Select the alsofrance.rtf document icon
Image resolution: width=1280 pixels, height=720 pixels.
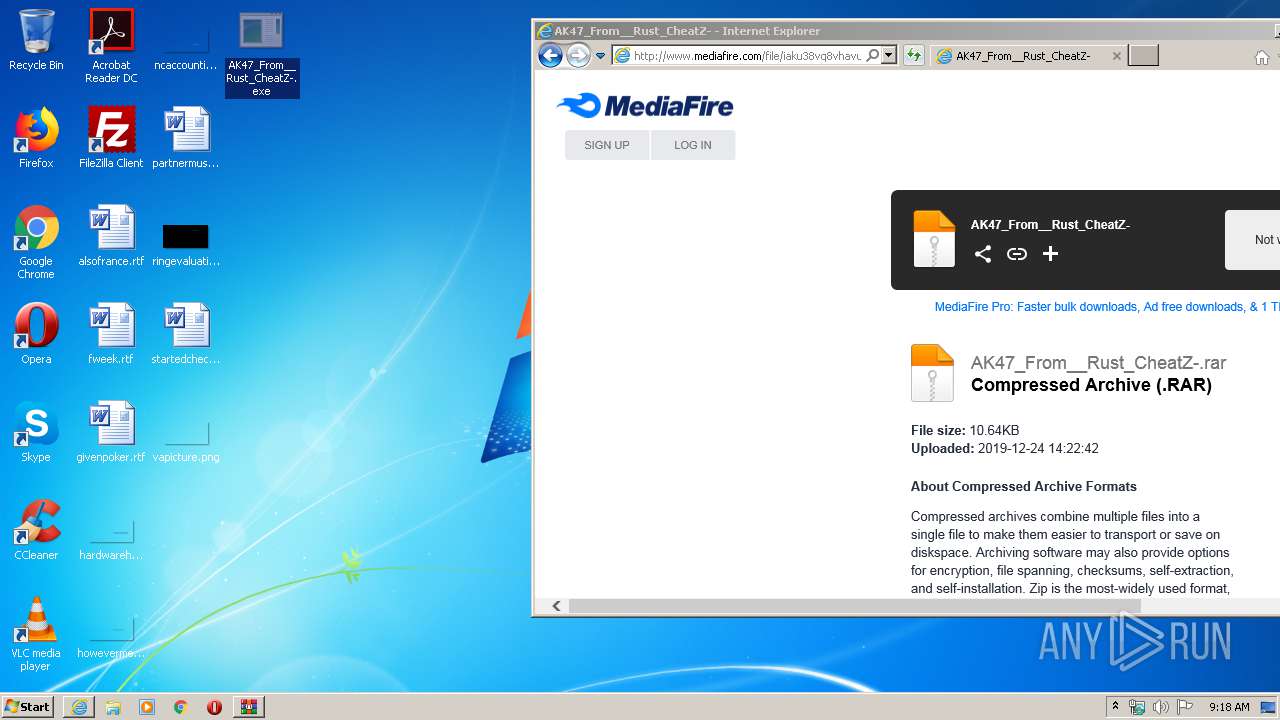111,236
